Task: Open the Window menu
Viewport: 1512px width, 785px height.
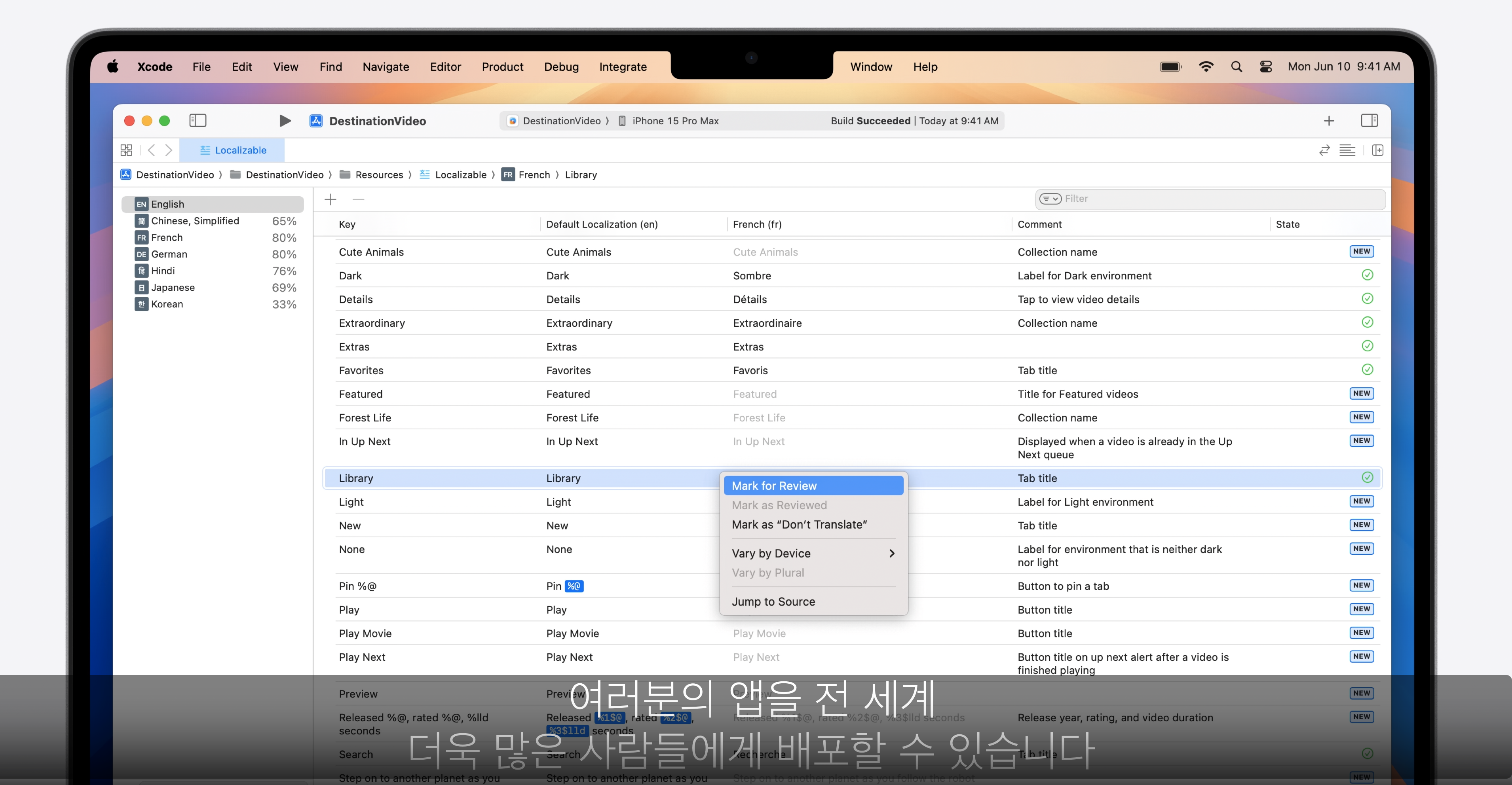Action: [x=871, y=67]
